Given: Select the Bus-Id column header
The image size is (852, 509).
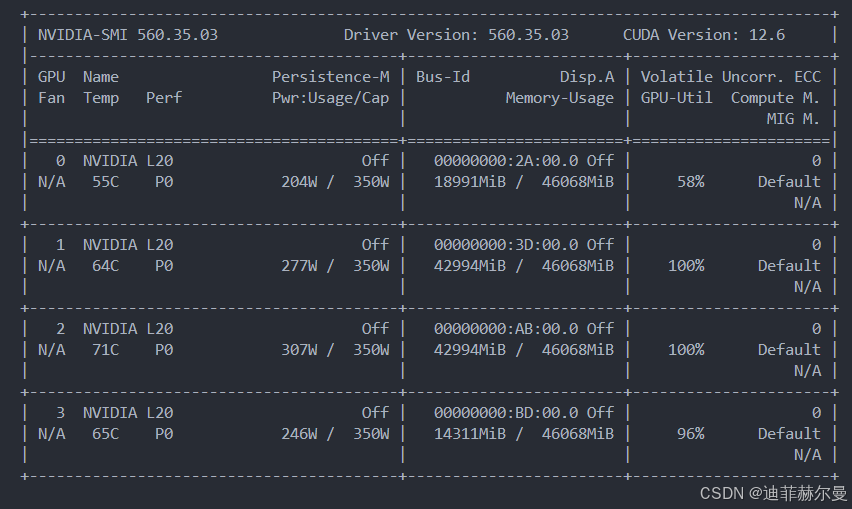Looking at the screenshot, I should tap(443, 77).
